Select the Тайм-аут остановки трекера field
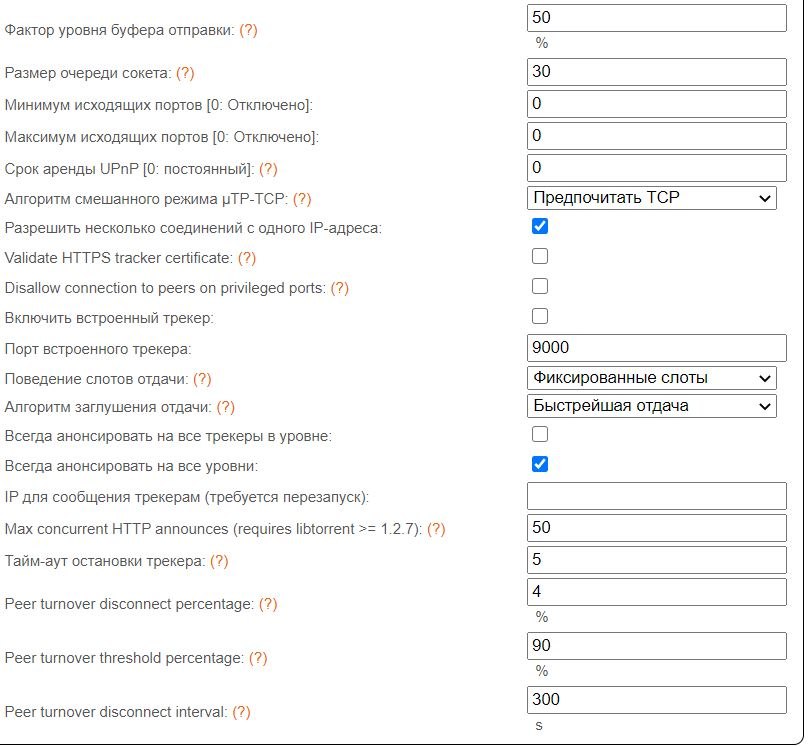 point(657,560)
